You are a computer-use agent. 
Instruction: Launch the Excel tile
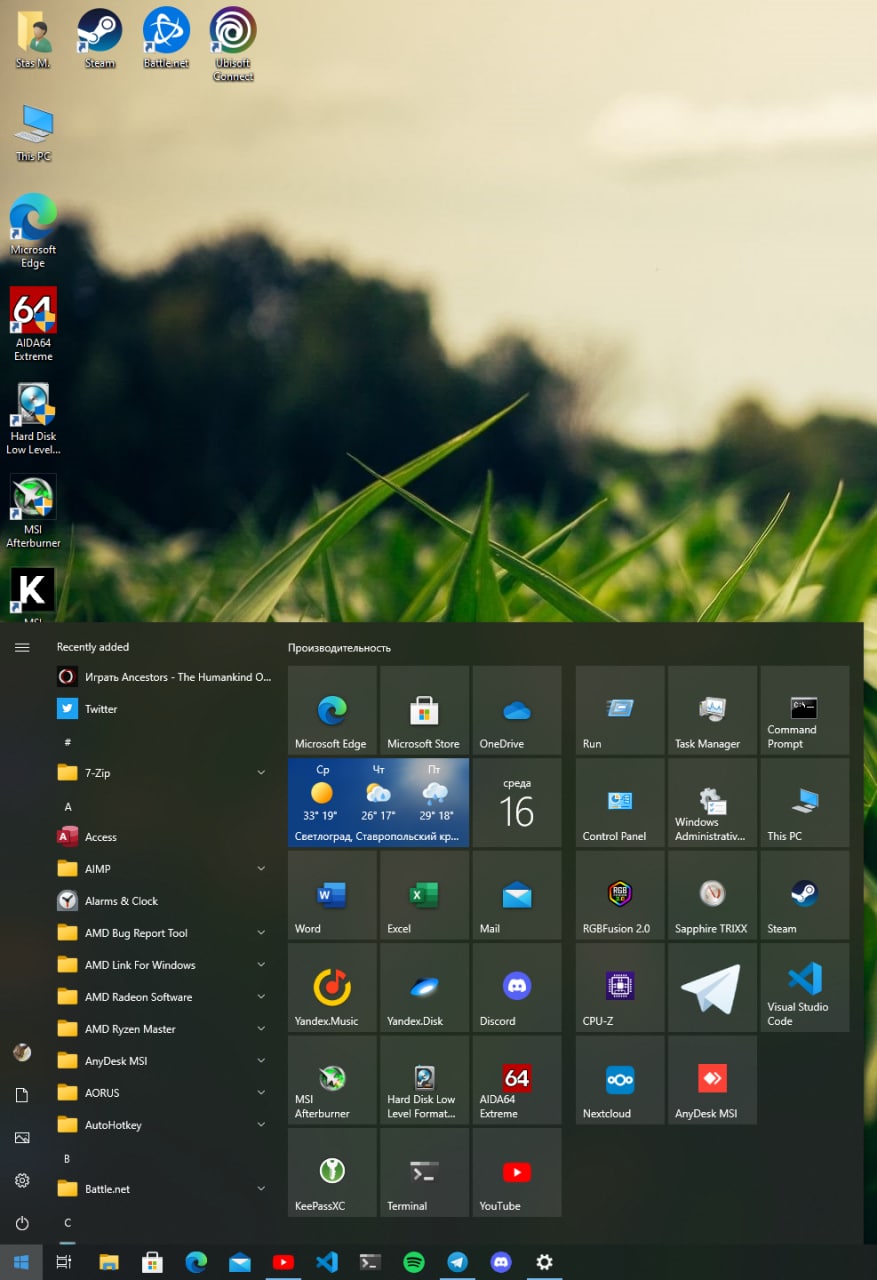[424, 895]
